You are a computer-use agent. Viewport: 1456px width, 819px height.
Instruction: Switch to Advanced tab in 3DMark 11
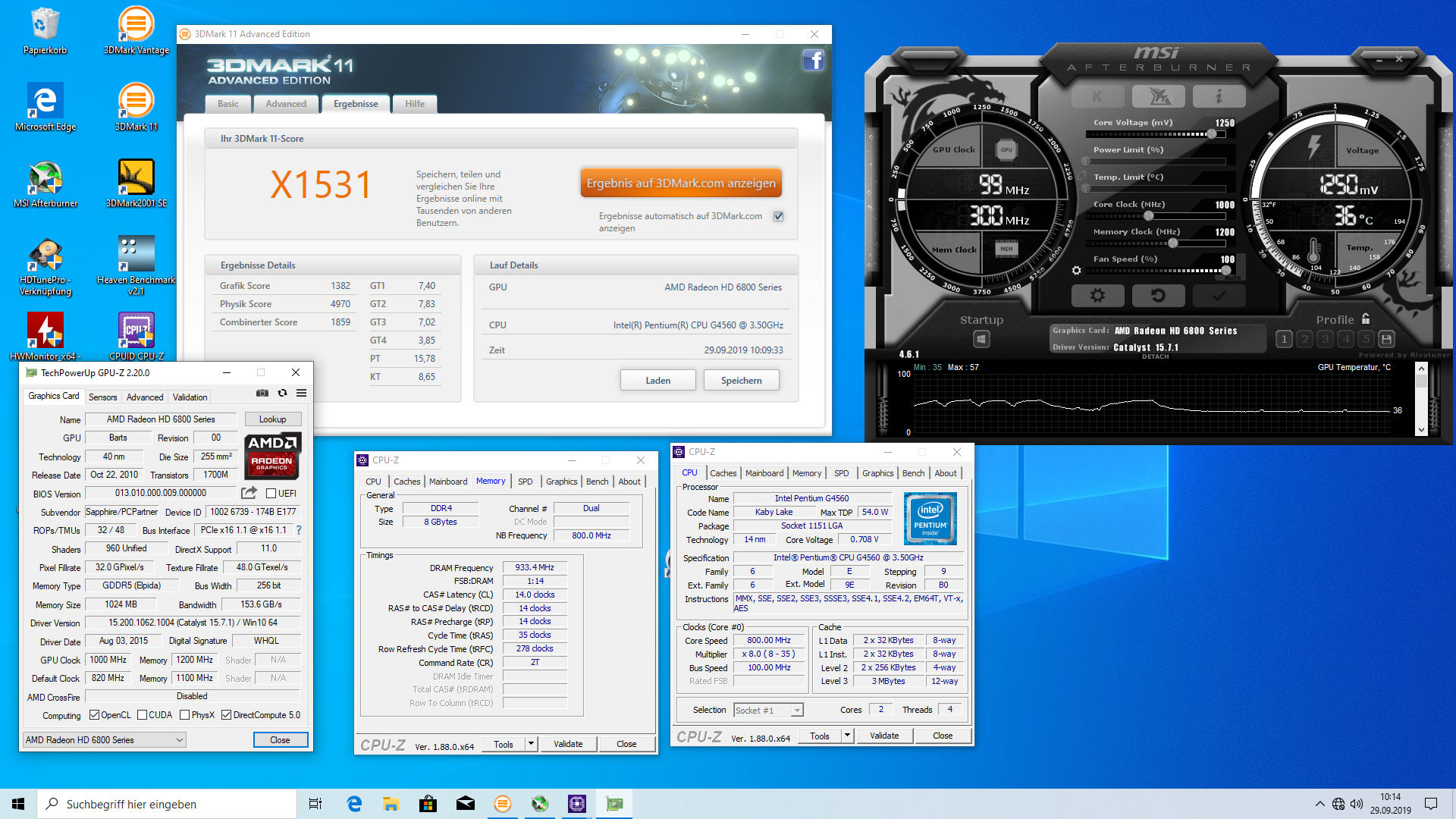click(286, 104)
